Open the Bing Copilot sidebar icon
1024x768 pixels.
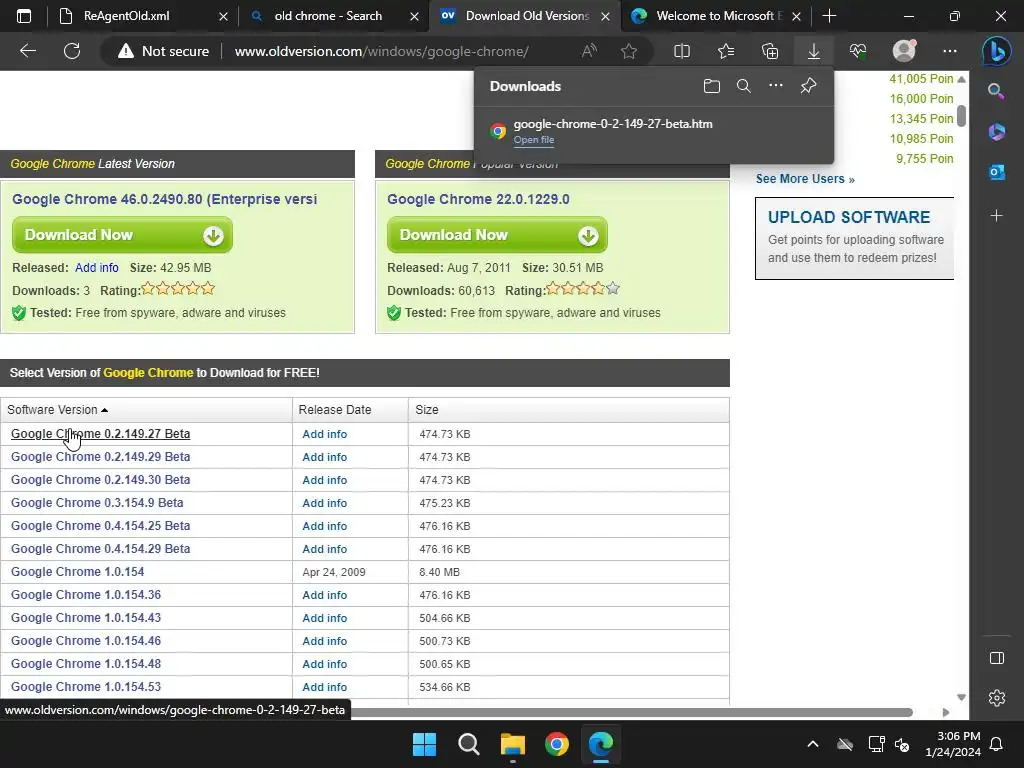pyautogui.click(x=997, y=51)
